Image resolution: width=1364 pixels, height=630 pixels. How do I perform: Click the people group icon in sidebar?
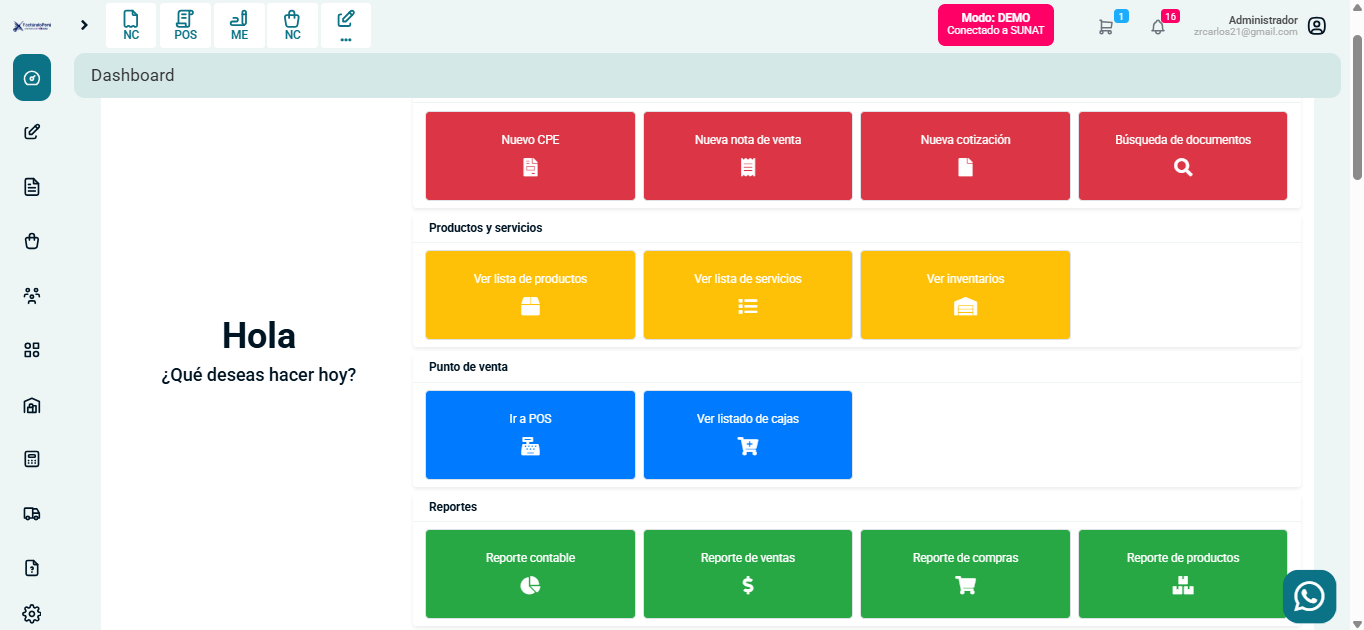(32, 296)
